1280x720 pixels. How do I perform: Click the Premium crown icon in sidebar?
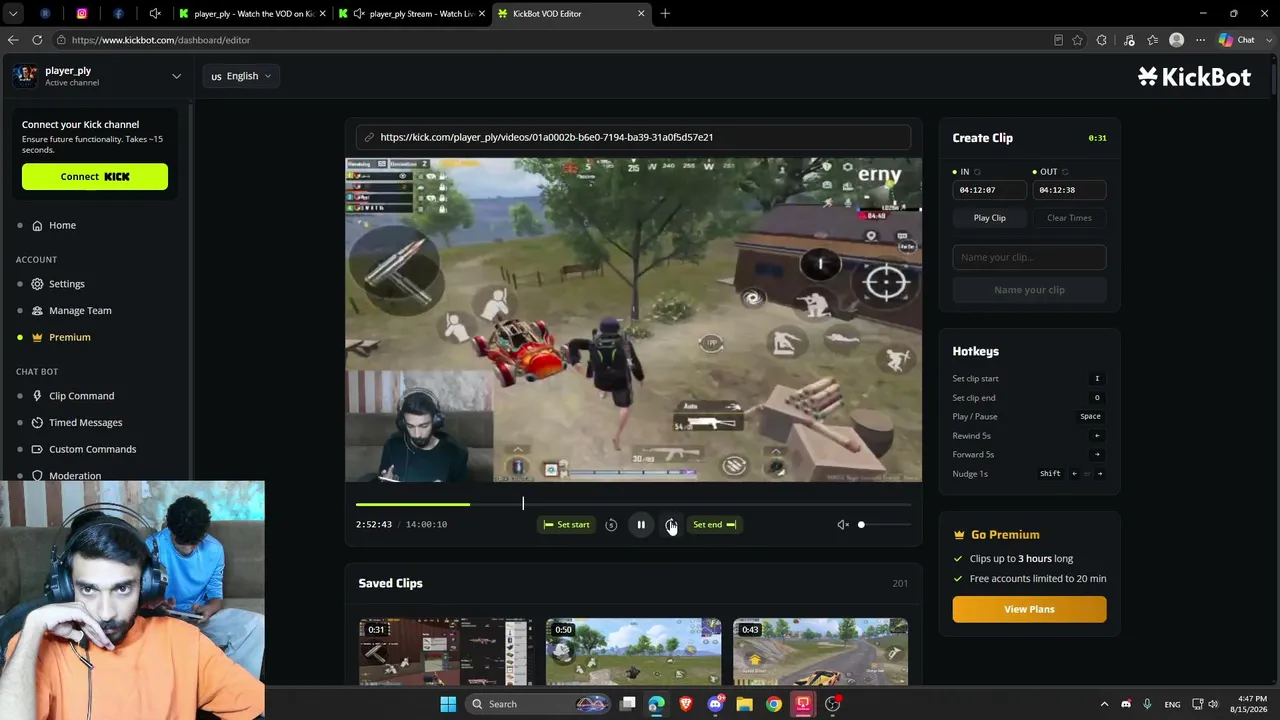point(37,337)
